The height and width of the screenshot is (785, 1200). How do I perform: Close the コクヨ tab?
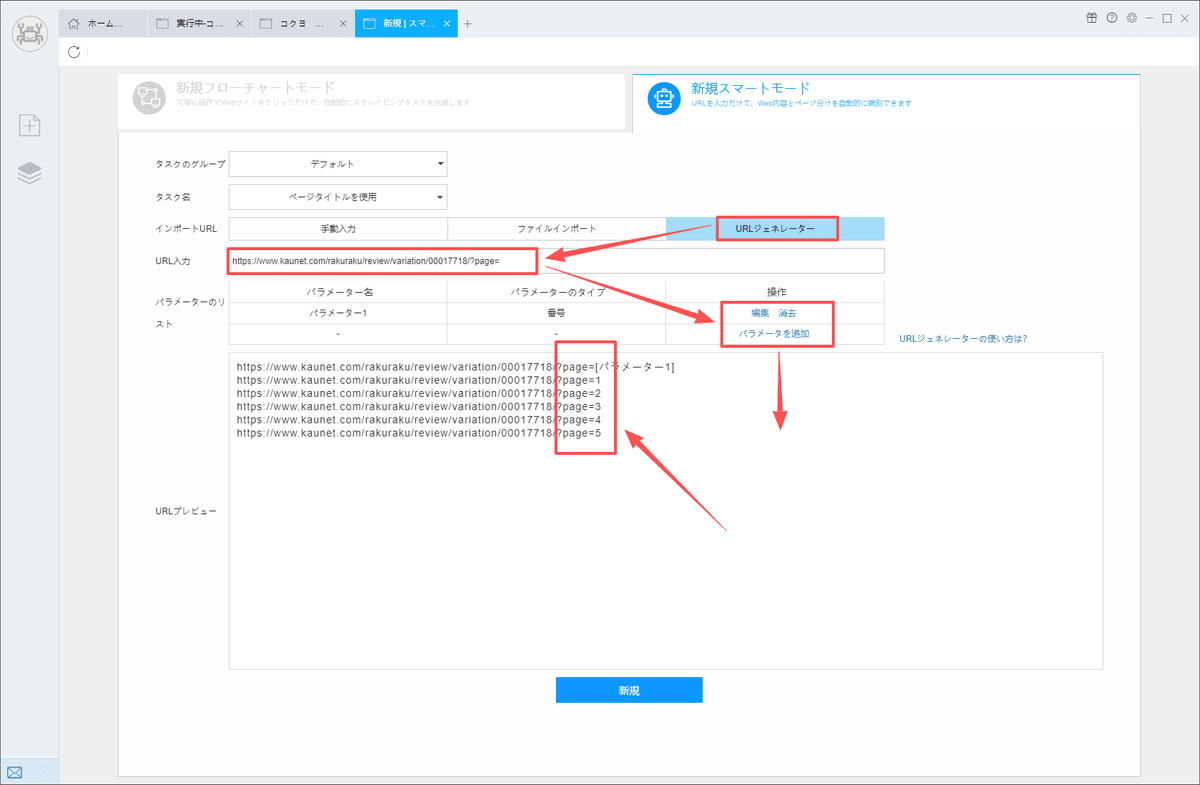pyautogui.click(x=342, y=23)
